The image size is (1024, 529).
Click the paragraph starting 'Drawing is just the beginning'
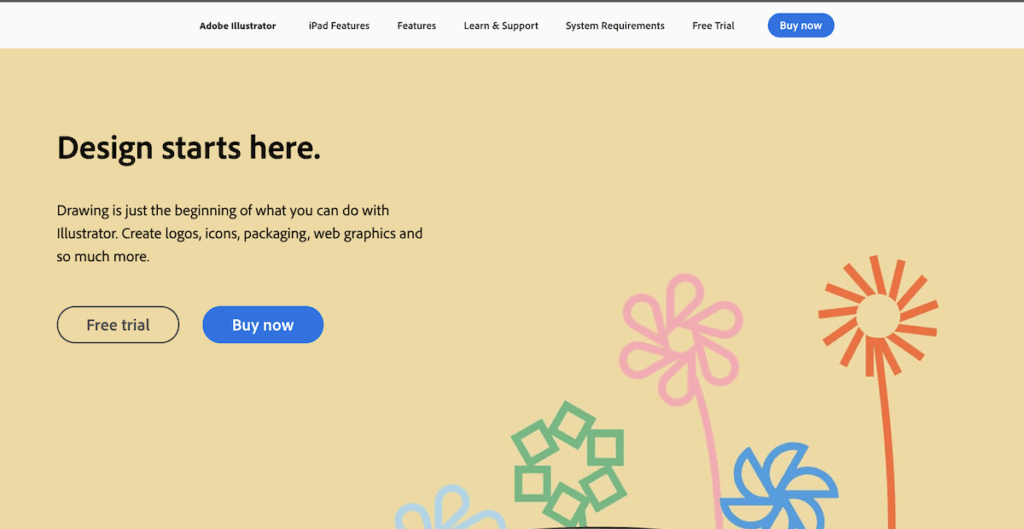pos(240,234)
